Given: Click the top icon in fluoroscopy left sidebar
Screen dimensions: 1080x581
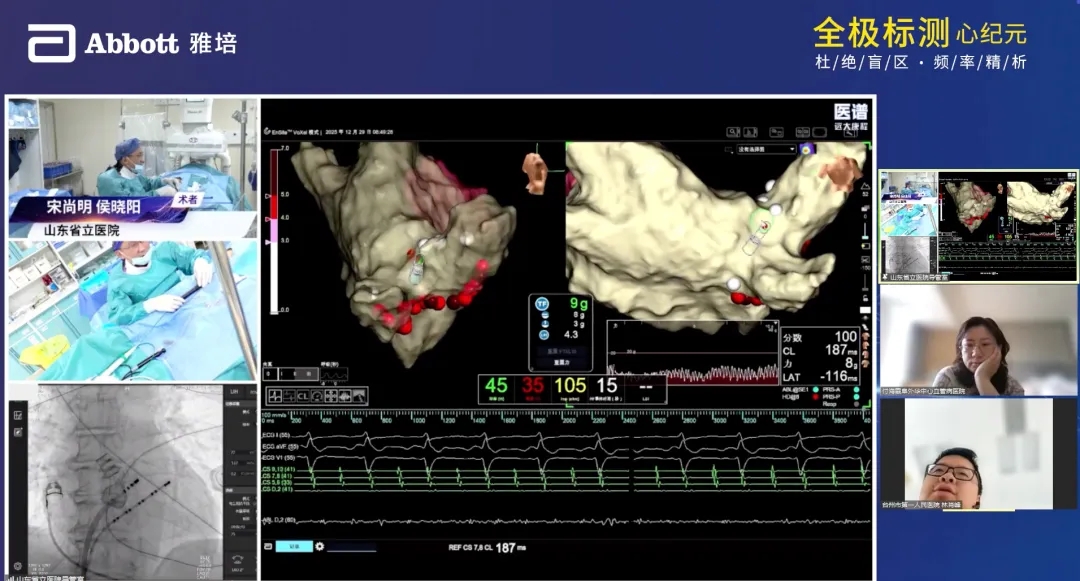Looking at the screenshot, I should [x=17, y=413].
